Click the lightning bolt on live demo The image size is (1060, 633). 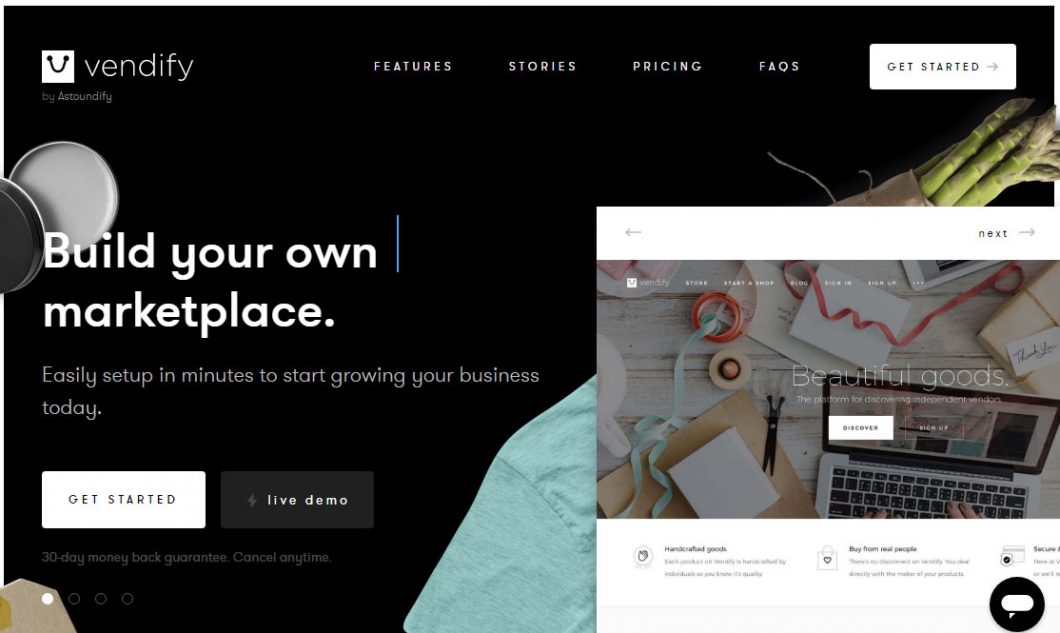coord(252,500)
